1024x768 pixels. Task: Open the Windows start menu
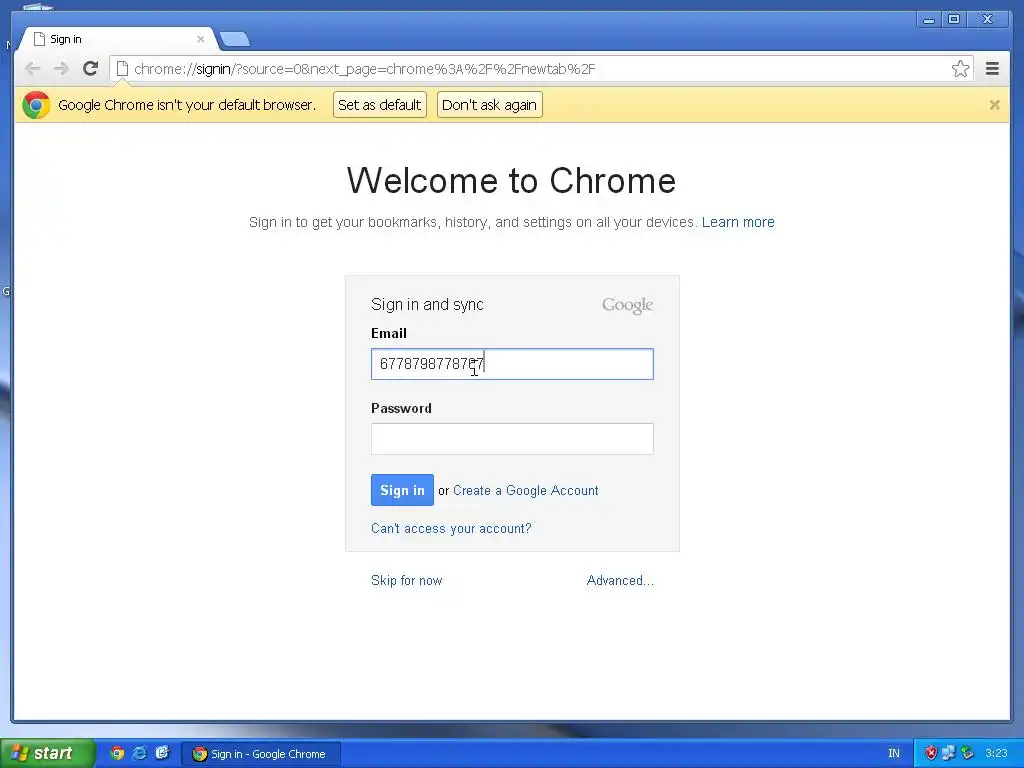46,753
